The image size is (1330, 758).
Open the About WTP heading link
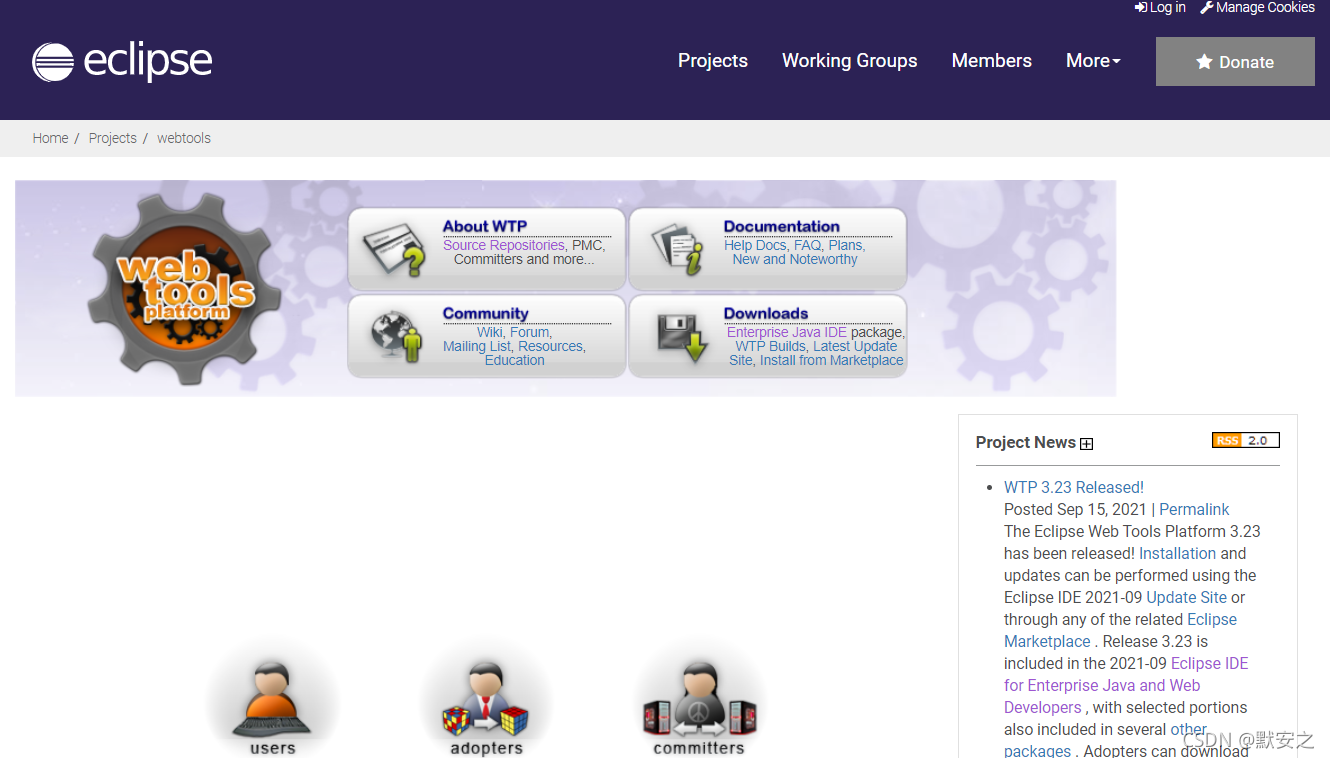click(485, 226)
